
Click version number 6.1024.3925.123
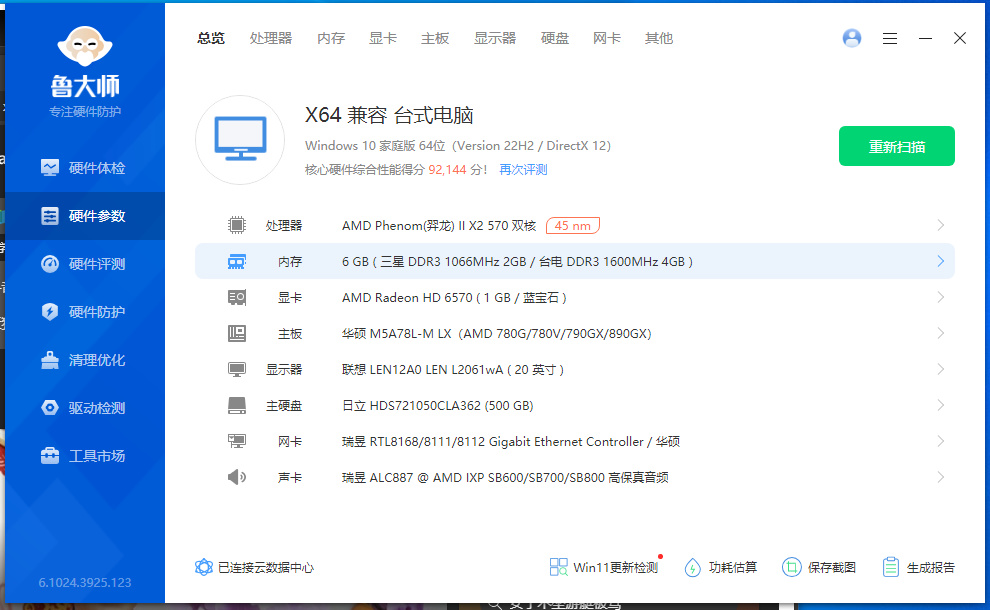coord(85,582)
